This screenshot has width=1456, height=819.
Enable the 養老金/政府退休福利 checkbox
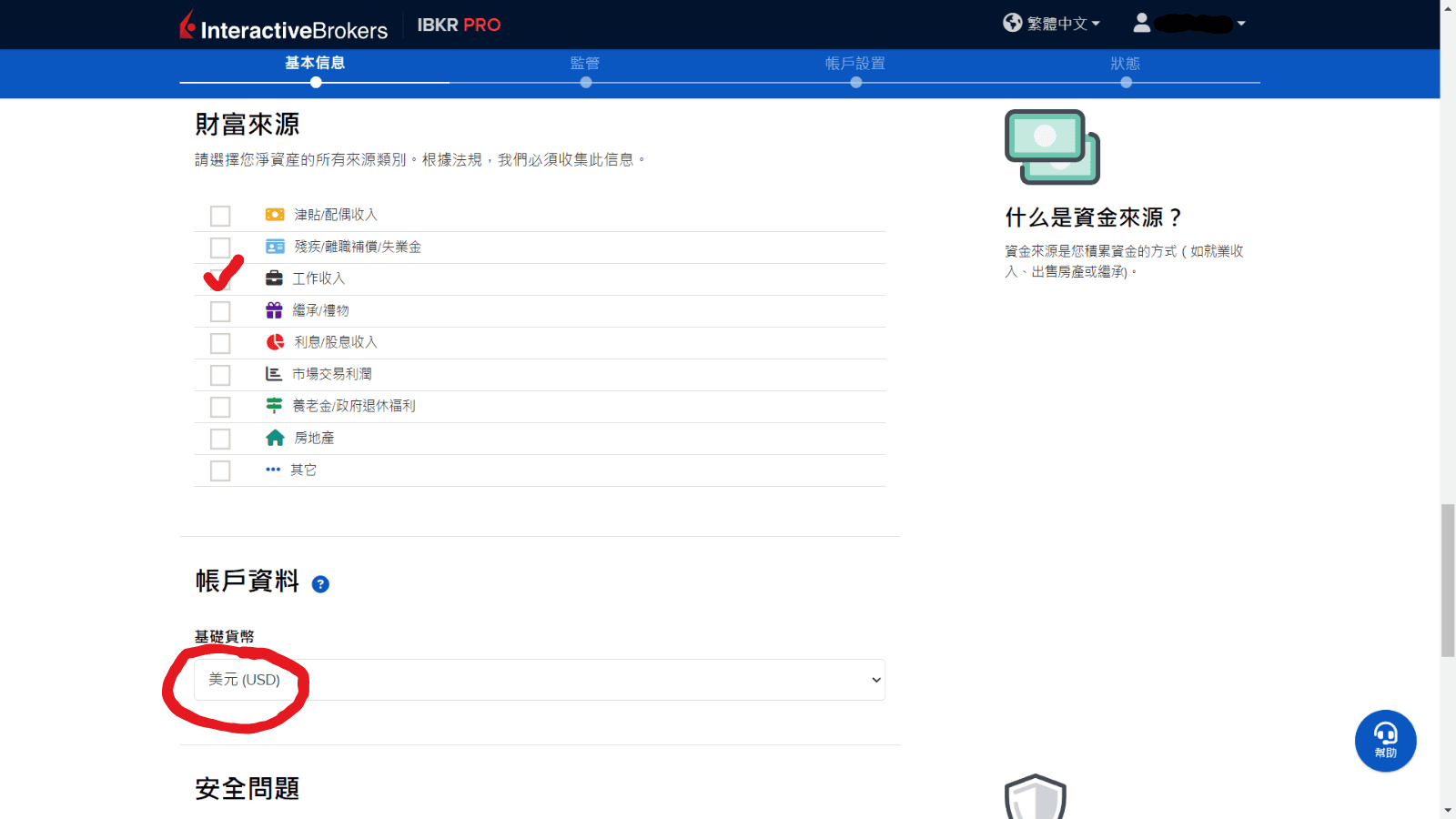(219, 407)
